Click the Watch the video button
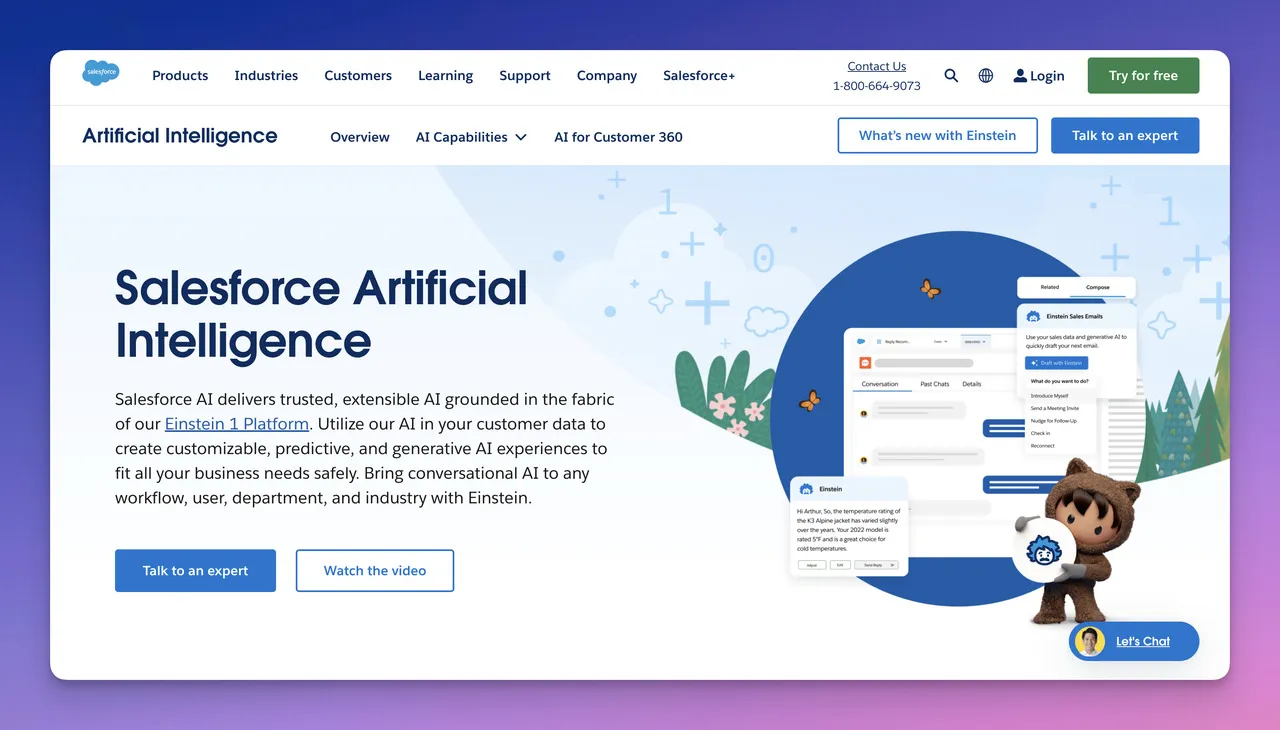1280x730 pixels. 375,570
